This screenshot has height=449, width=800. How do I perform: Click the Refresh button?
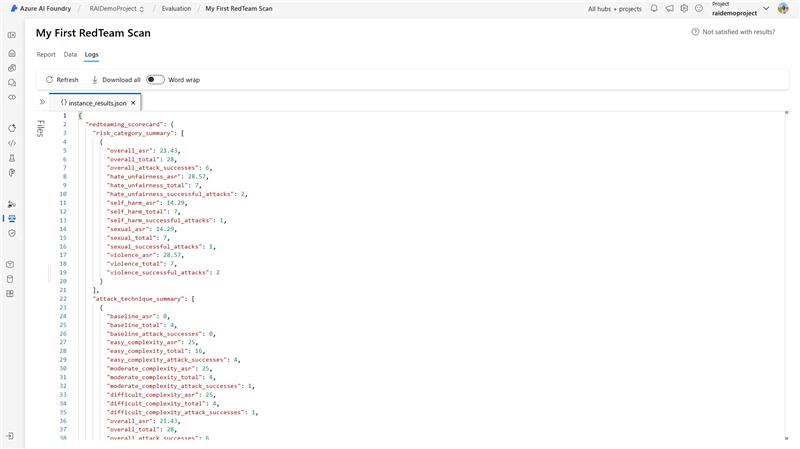61,80
